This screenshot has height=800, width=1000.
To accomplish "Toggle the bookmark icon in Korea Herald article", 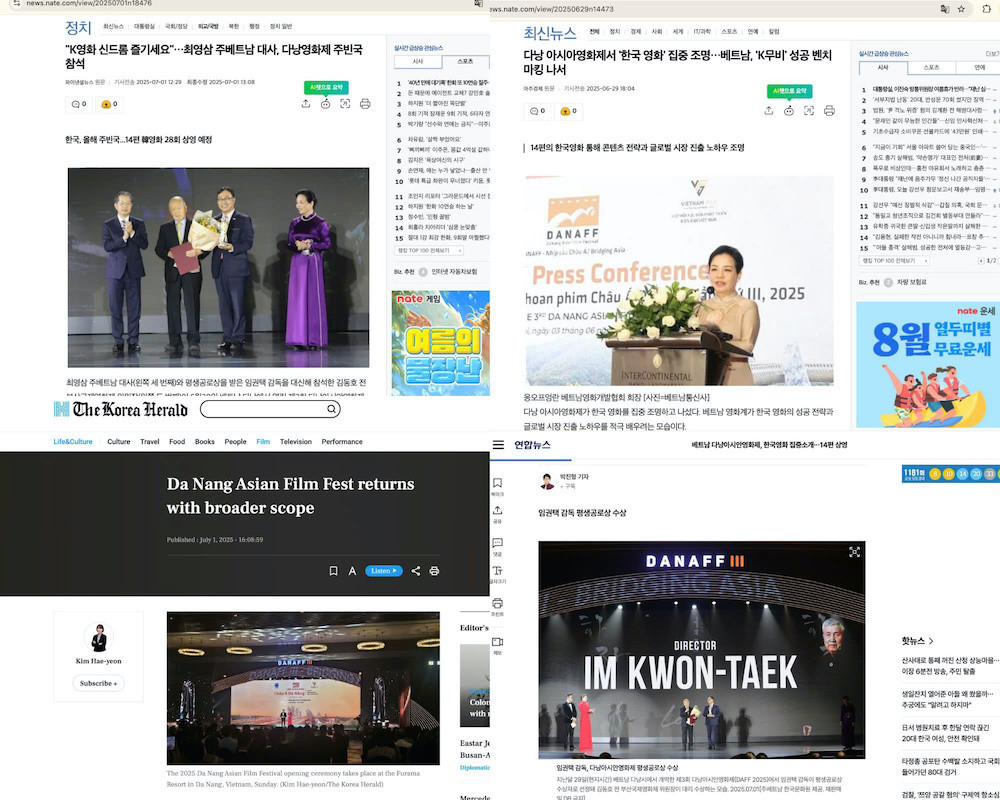I will coord(333,571).
